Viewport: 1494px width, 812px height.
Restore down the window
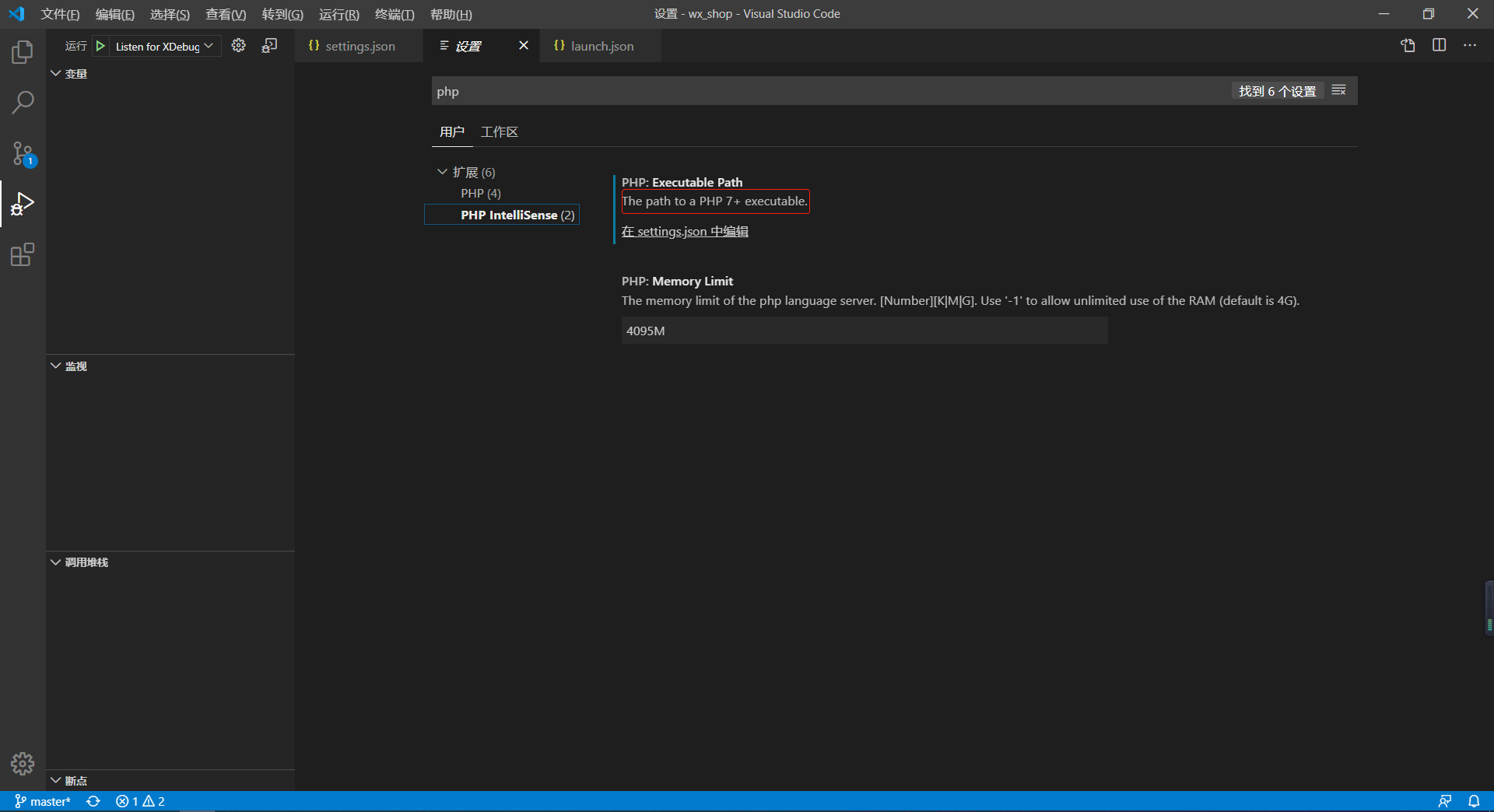pos(1429,14)
